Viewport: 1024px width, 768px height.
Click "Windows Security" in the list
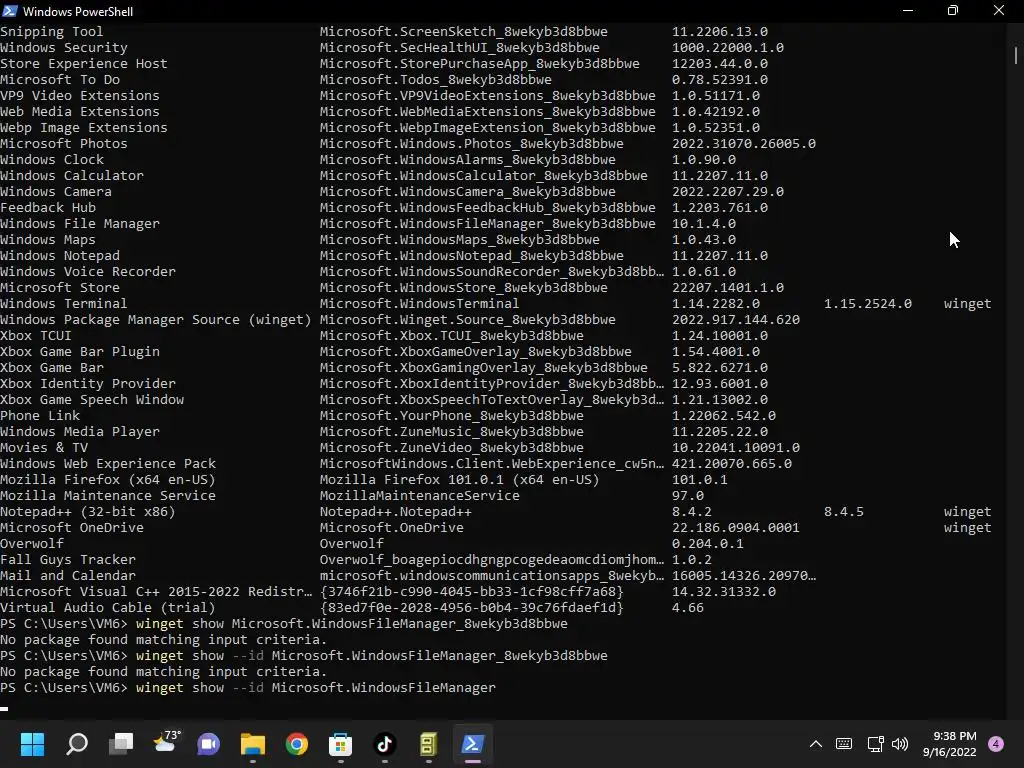coord(64,48)
